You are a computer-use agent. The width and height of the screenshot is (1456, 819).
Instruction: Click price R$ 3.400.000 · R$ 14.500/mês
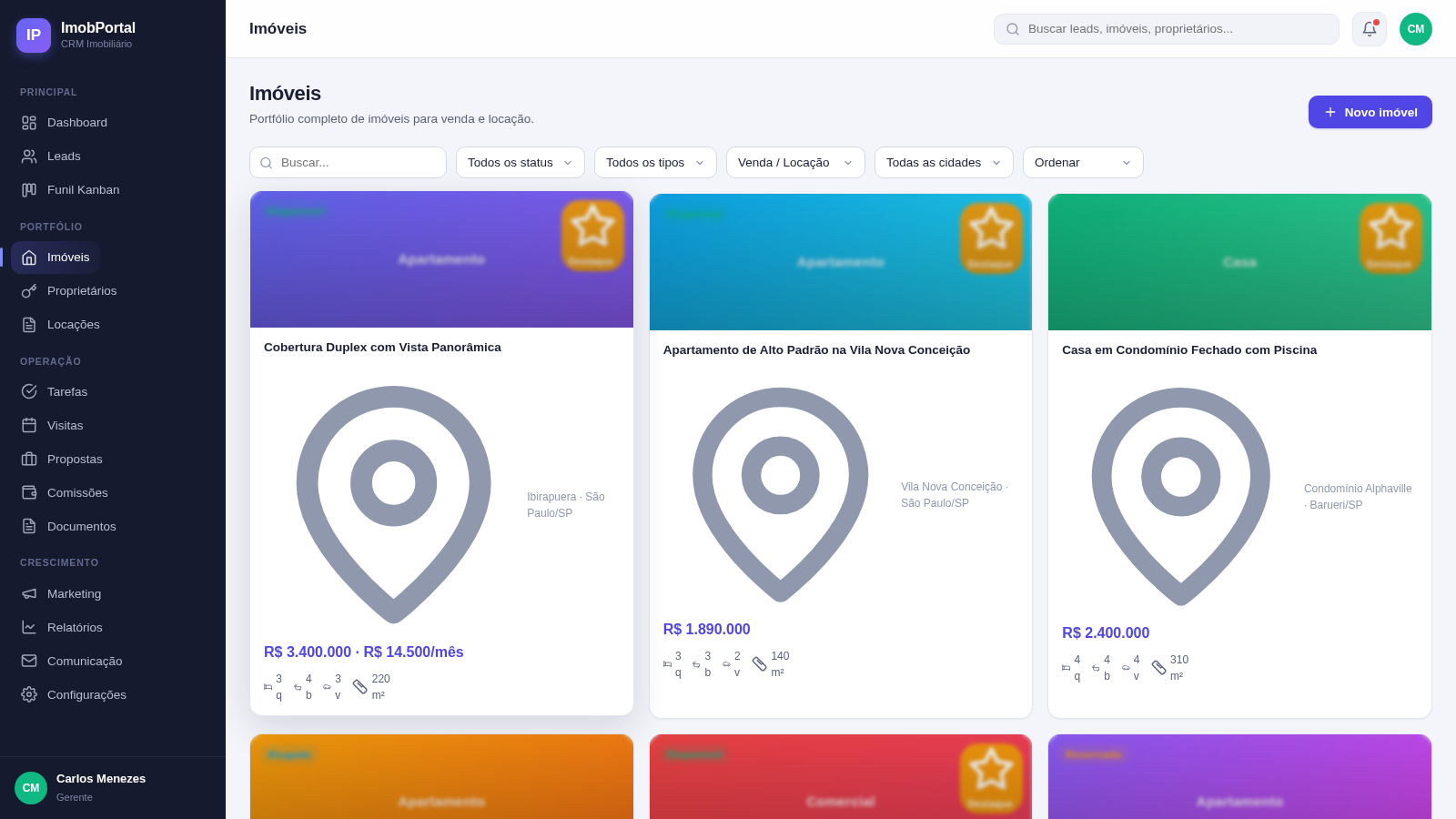(x=364, y=652)
